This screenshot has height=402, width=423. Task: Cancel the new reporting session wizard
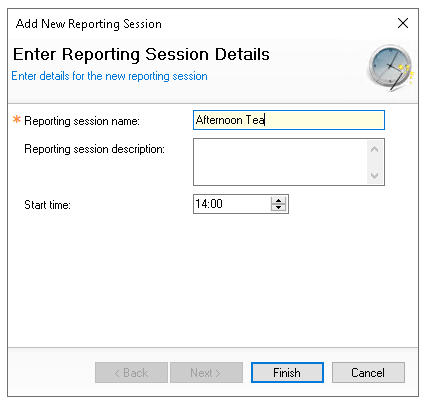click(368, 372)
